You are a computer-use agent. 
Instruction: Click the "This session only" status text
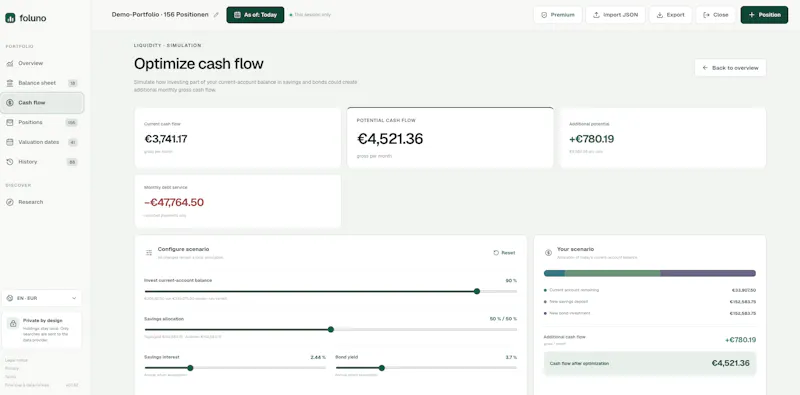312,15
